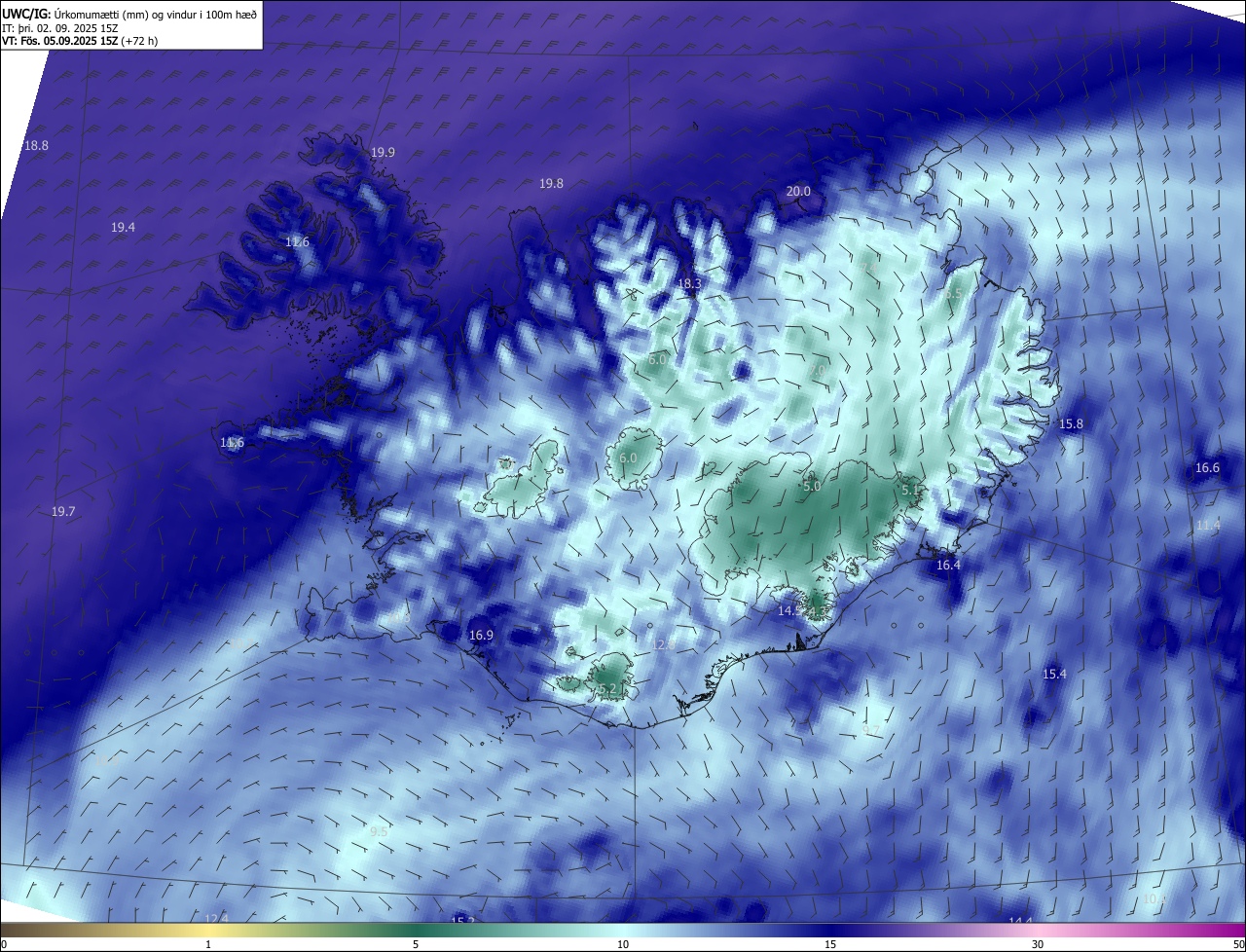Click the "15.4" value label
Viewport: 1246px width, 952px height.
[1054, 674]
